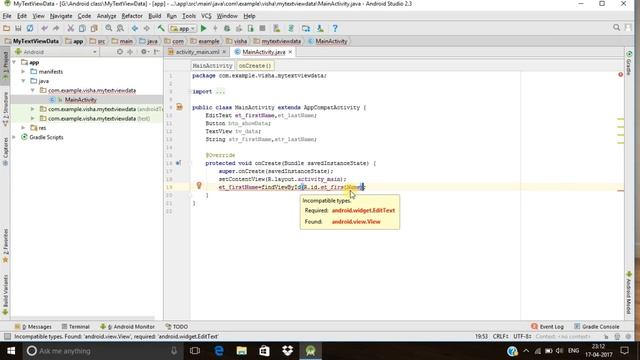Click the red error indicator at editor top right

620,74
